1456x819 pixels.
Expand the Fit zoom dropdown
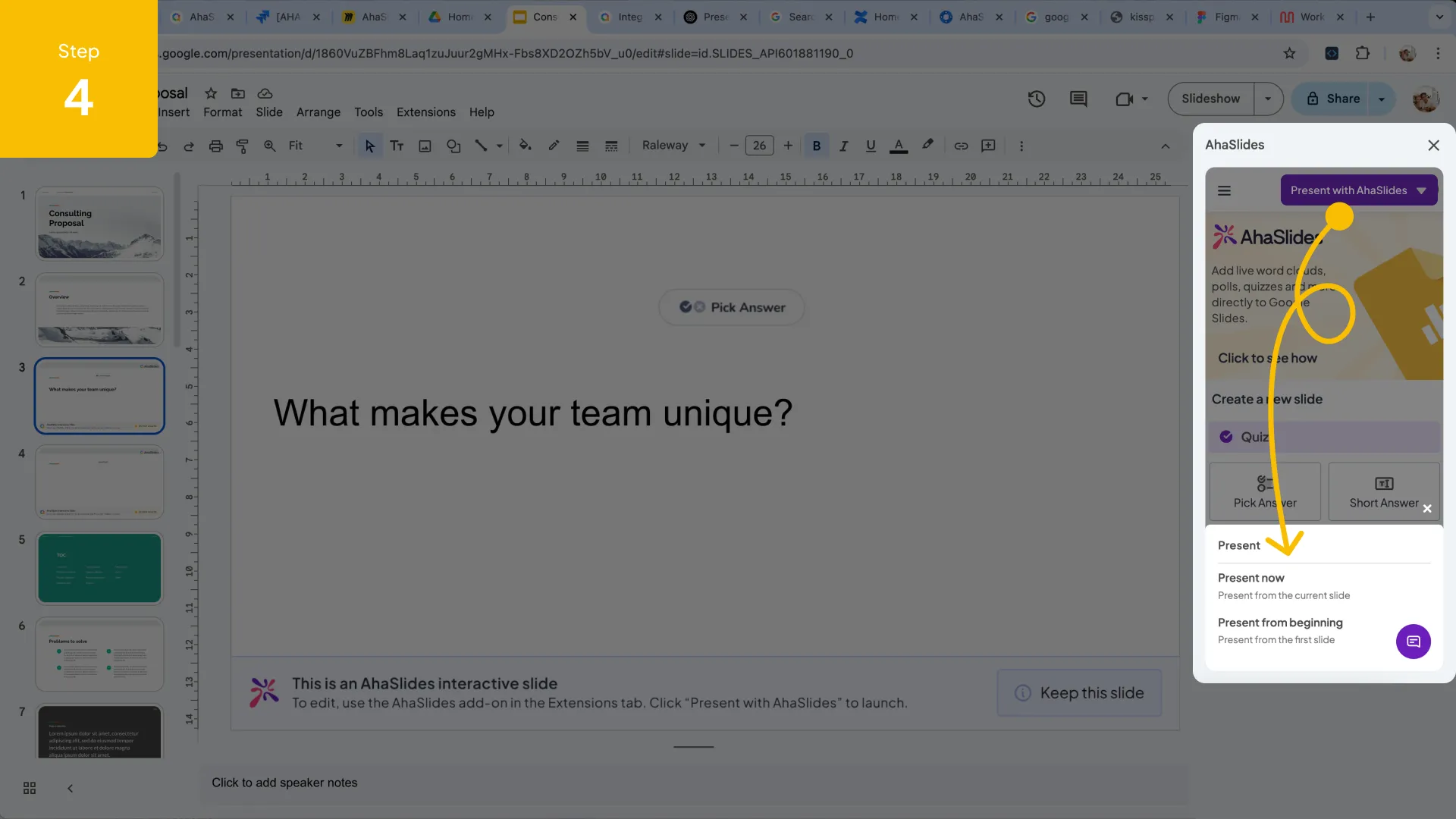[337, 146]
